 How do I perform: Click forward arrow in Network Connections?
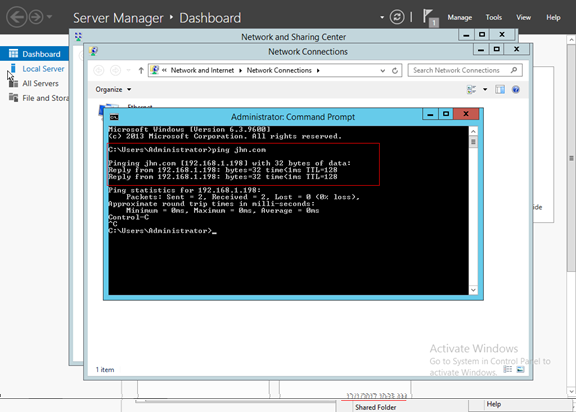click(115, 70)
